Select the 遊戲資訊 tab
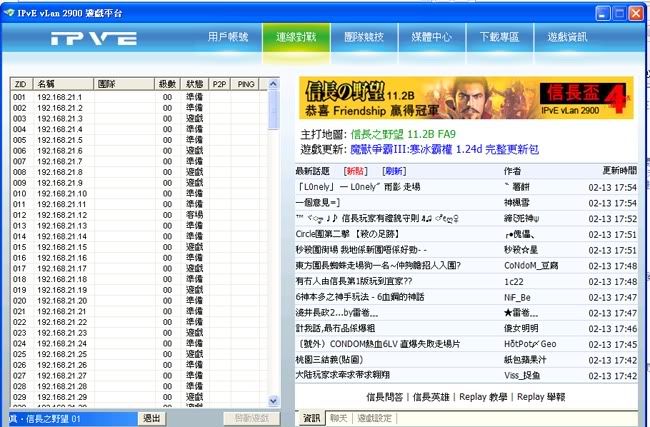650x427 pixels. 567,37
